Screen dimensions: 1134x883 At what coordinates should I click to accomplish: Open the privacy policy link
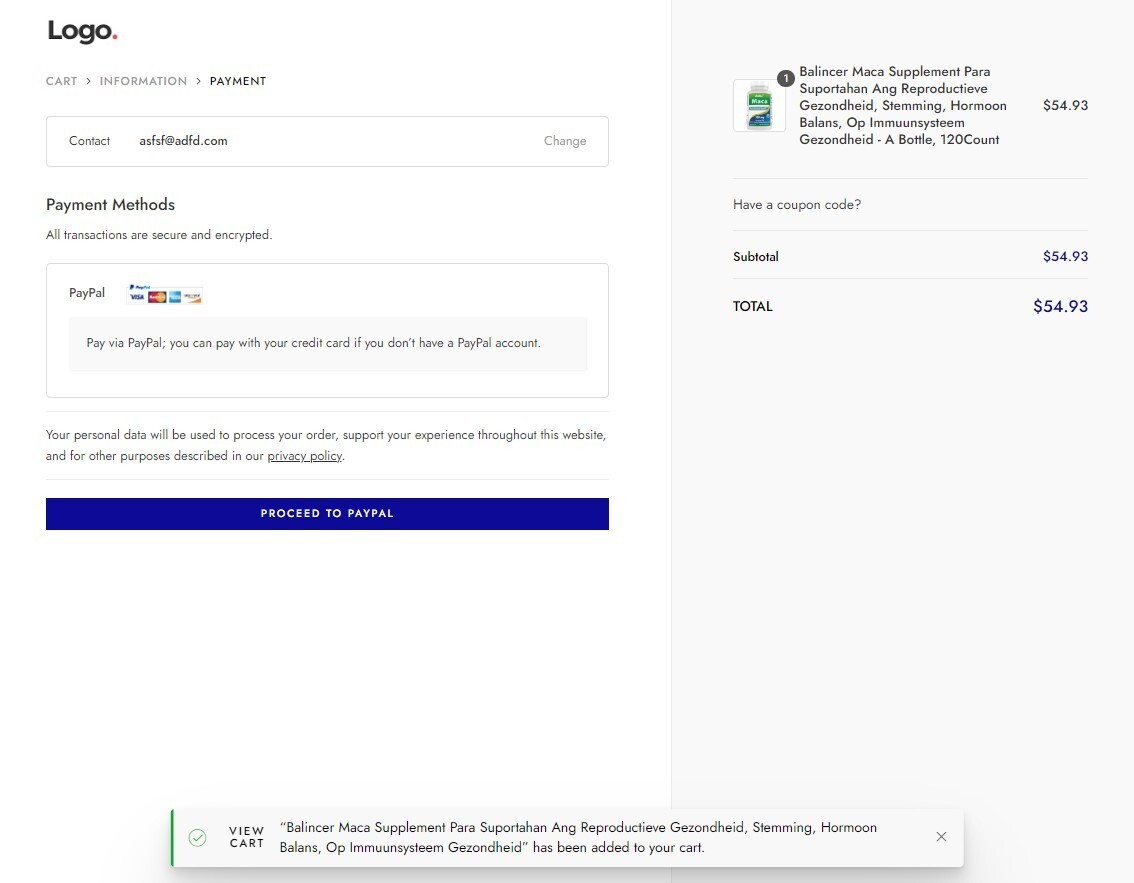(304, 456)
